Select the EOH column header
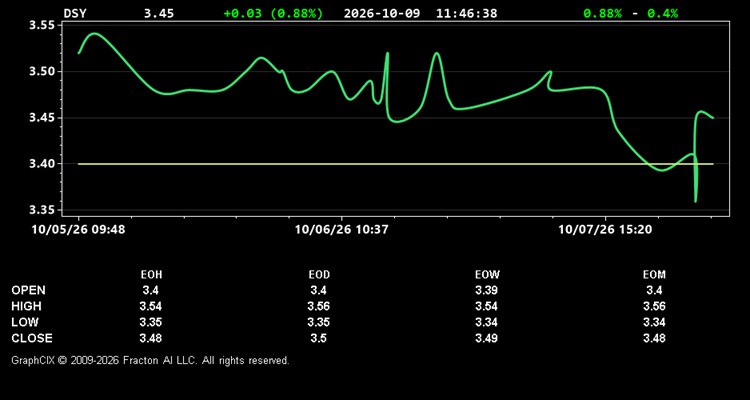Screen dimensions: 750x400 click(x=151, y=275)
